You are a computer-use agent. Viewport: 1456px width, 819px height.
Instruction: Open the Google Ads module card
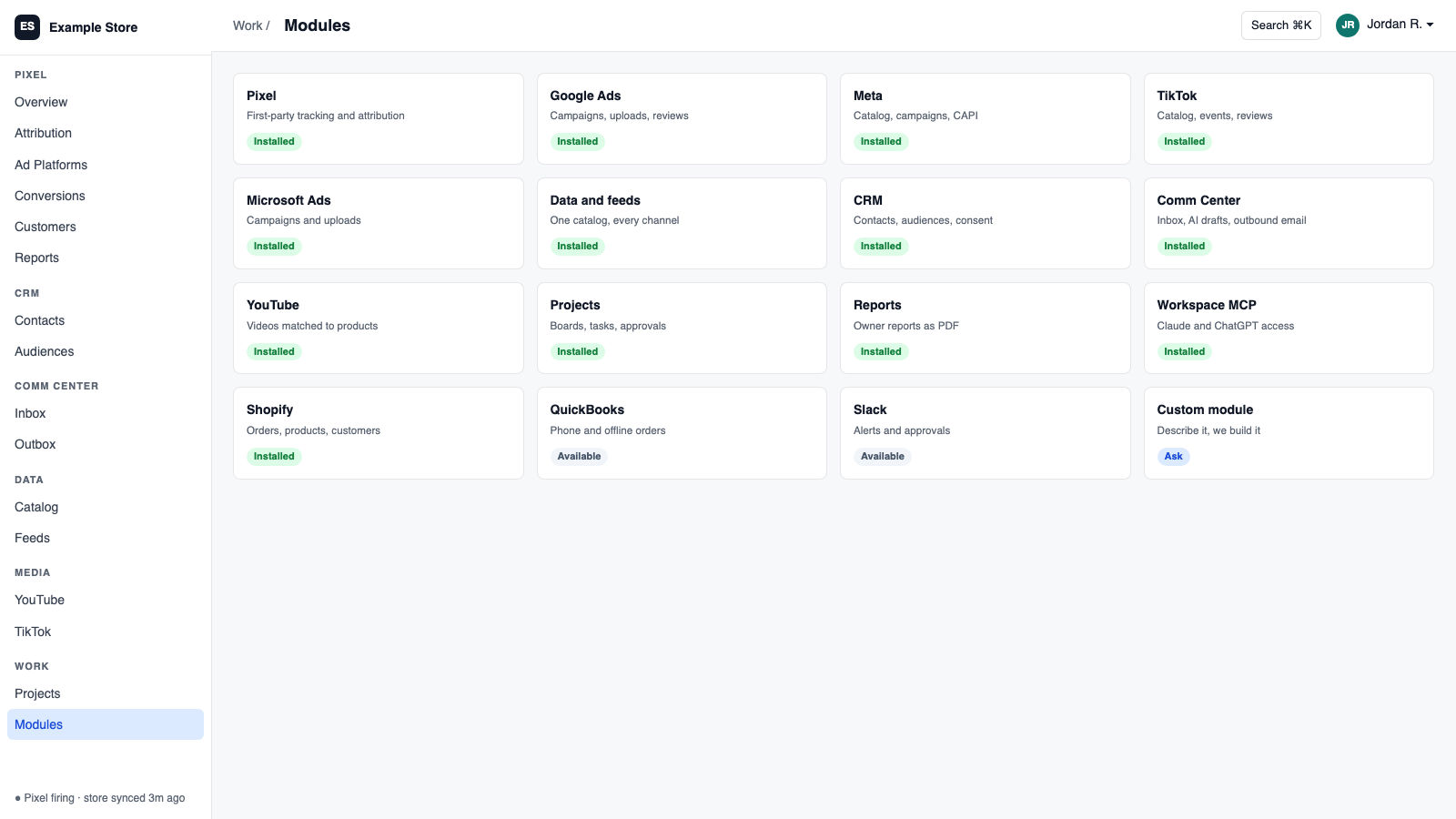(x=682, y=118)
